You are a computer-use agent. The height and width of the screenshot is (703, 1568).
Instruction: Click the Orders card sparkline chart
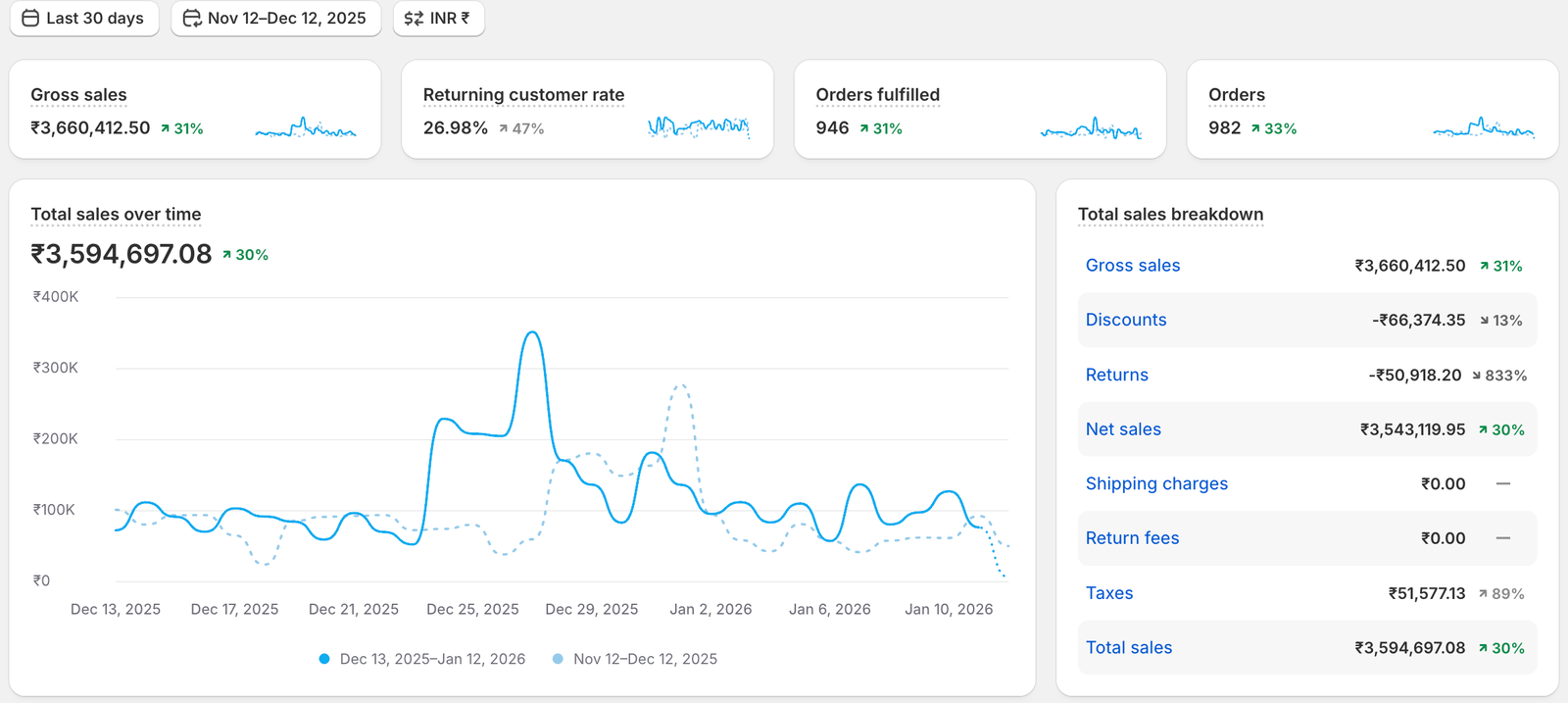(x=1483, y=128)
